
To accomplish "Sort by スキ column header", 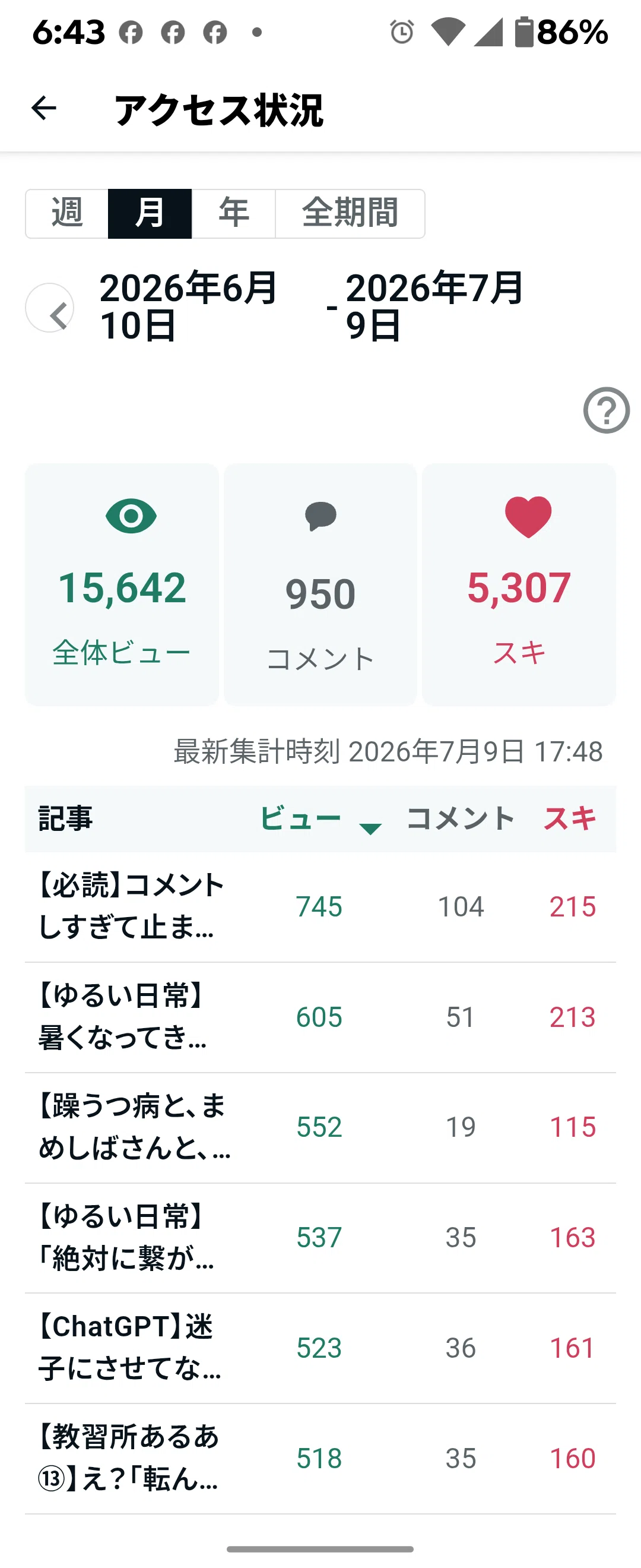I will [x=569, y=818].
